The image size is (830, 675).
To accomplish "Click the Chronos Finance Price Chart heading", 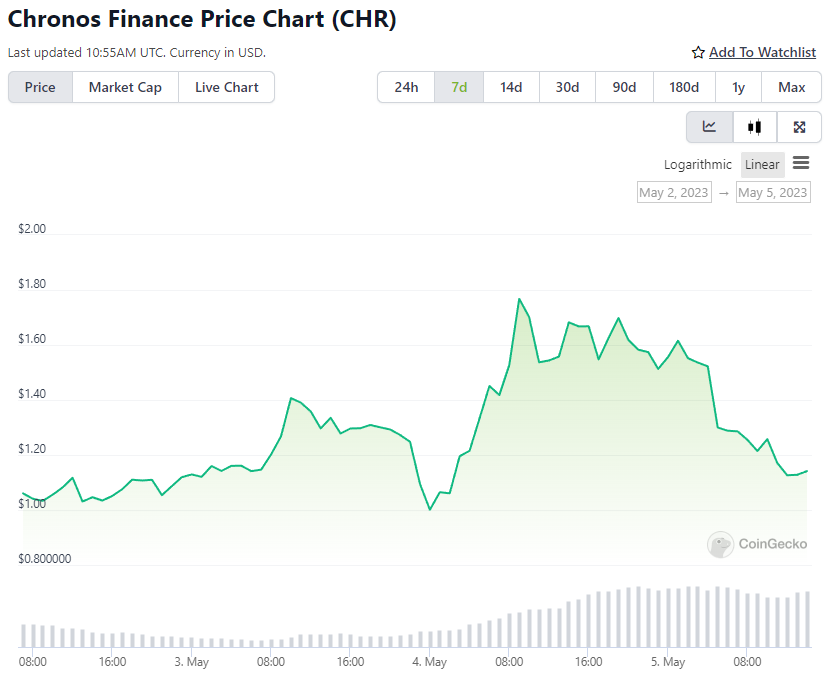I will point(202,20).
